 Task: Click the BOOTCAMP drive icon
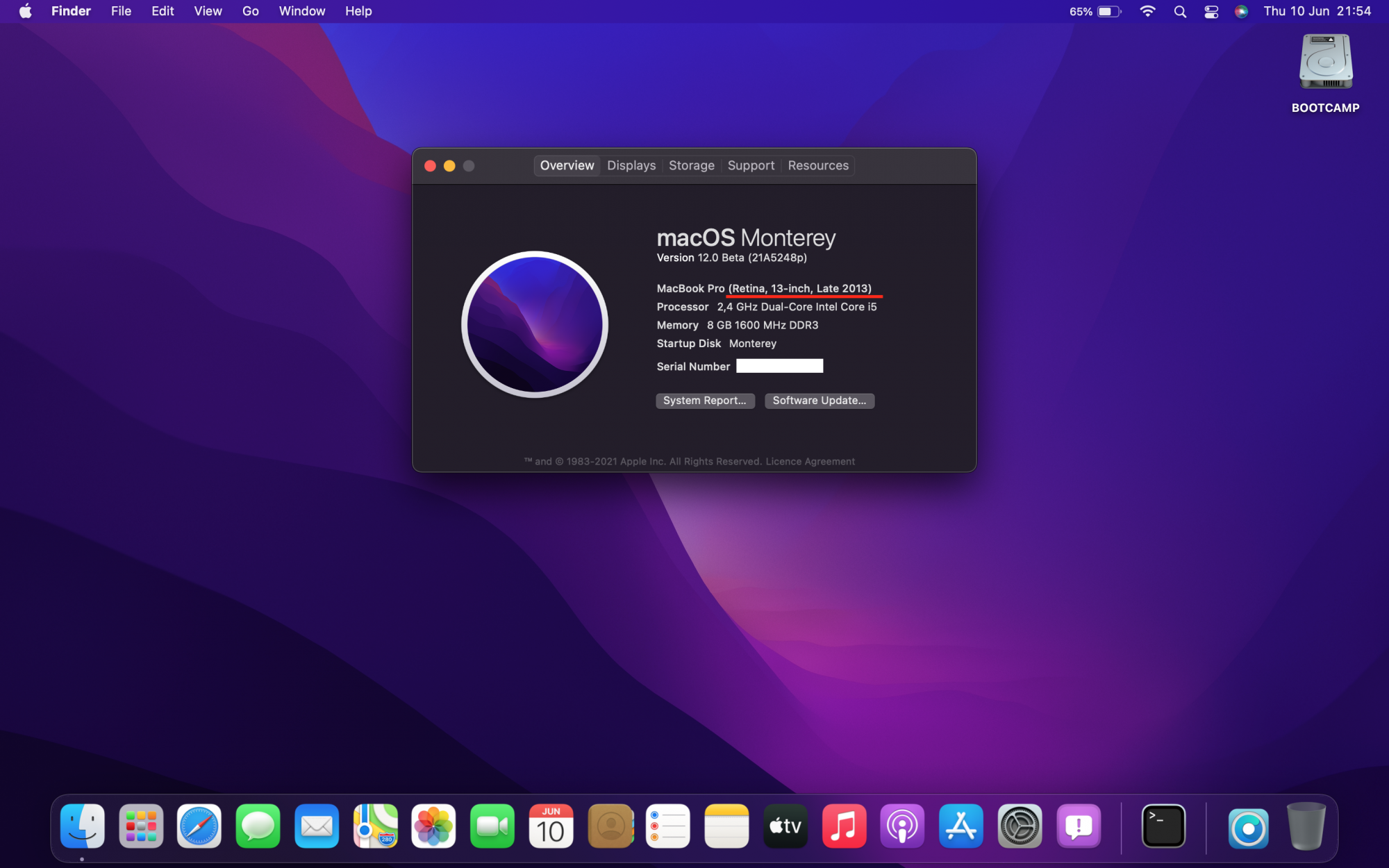(x=1325, y=62)
